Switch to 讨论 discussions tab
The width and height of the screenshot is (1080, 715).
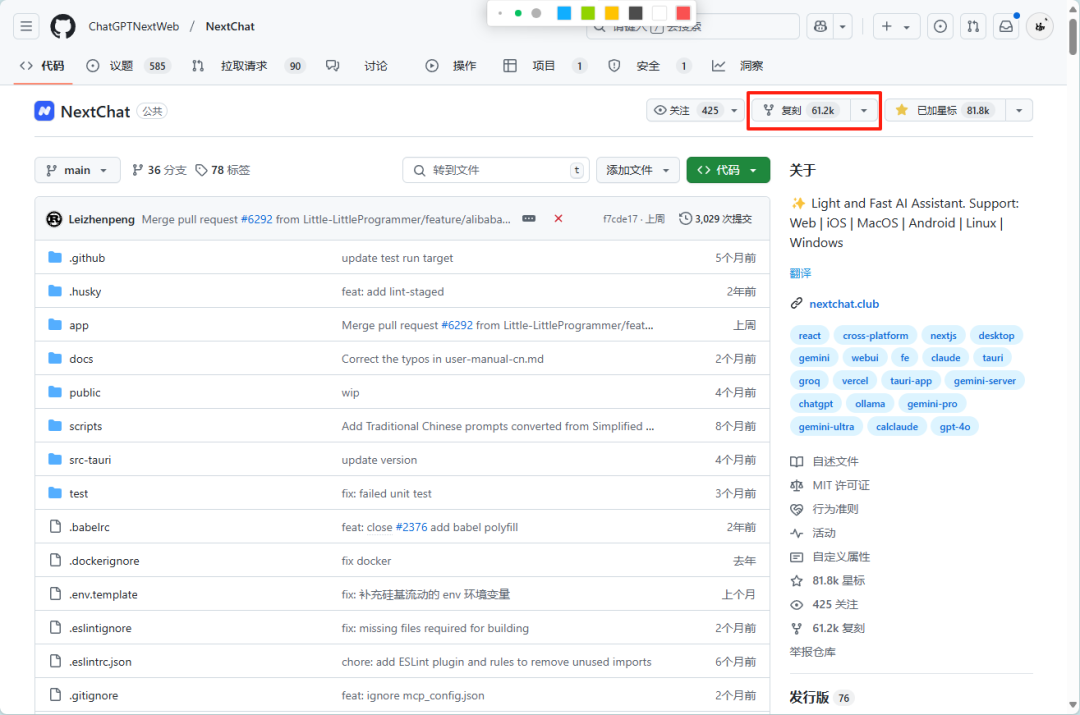pos(357,65)
